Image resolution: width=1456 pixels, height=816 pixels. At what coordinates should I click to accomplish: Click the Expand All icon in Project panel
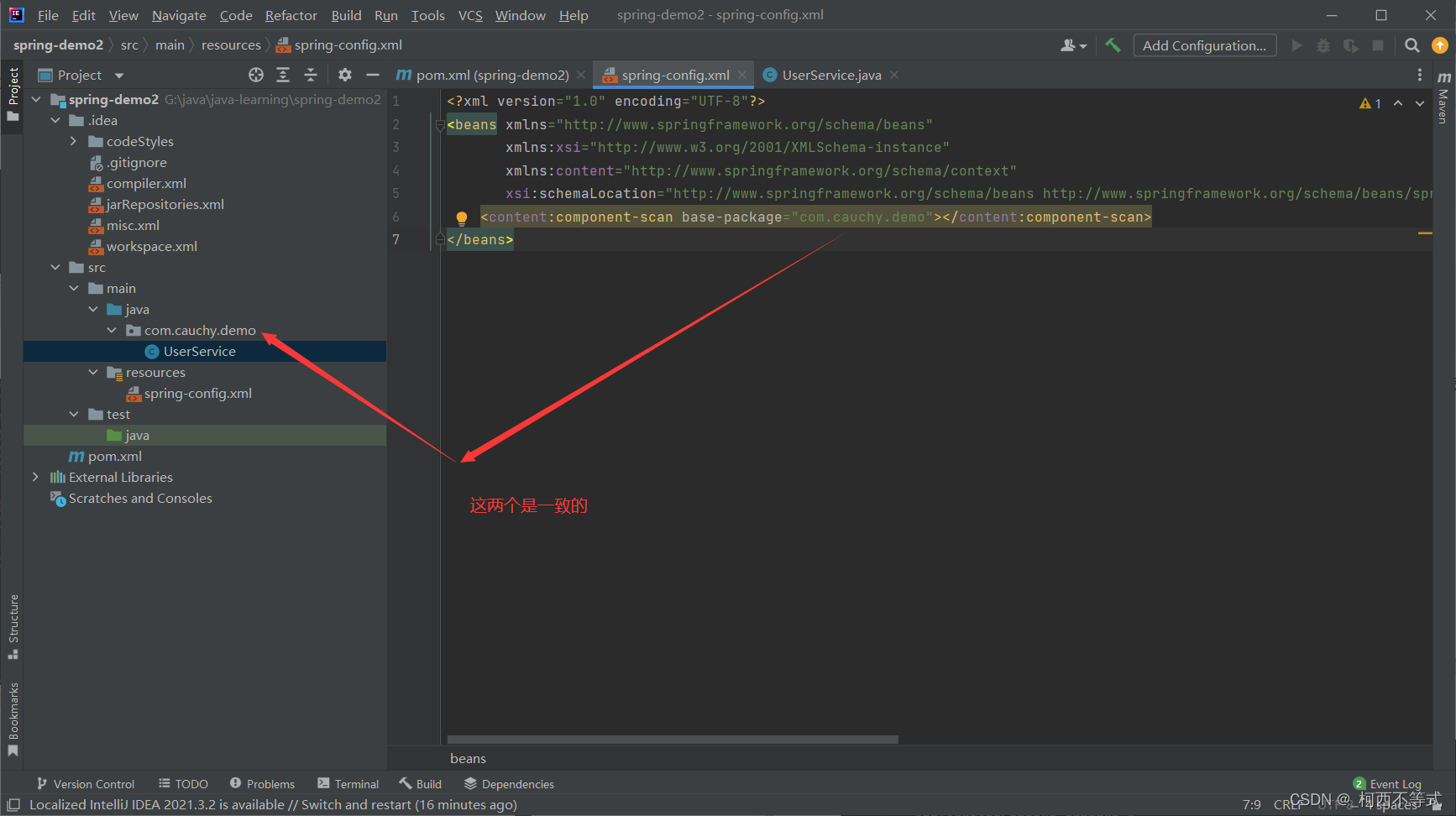[283, 75]
